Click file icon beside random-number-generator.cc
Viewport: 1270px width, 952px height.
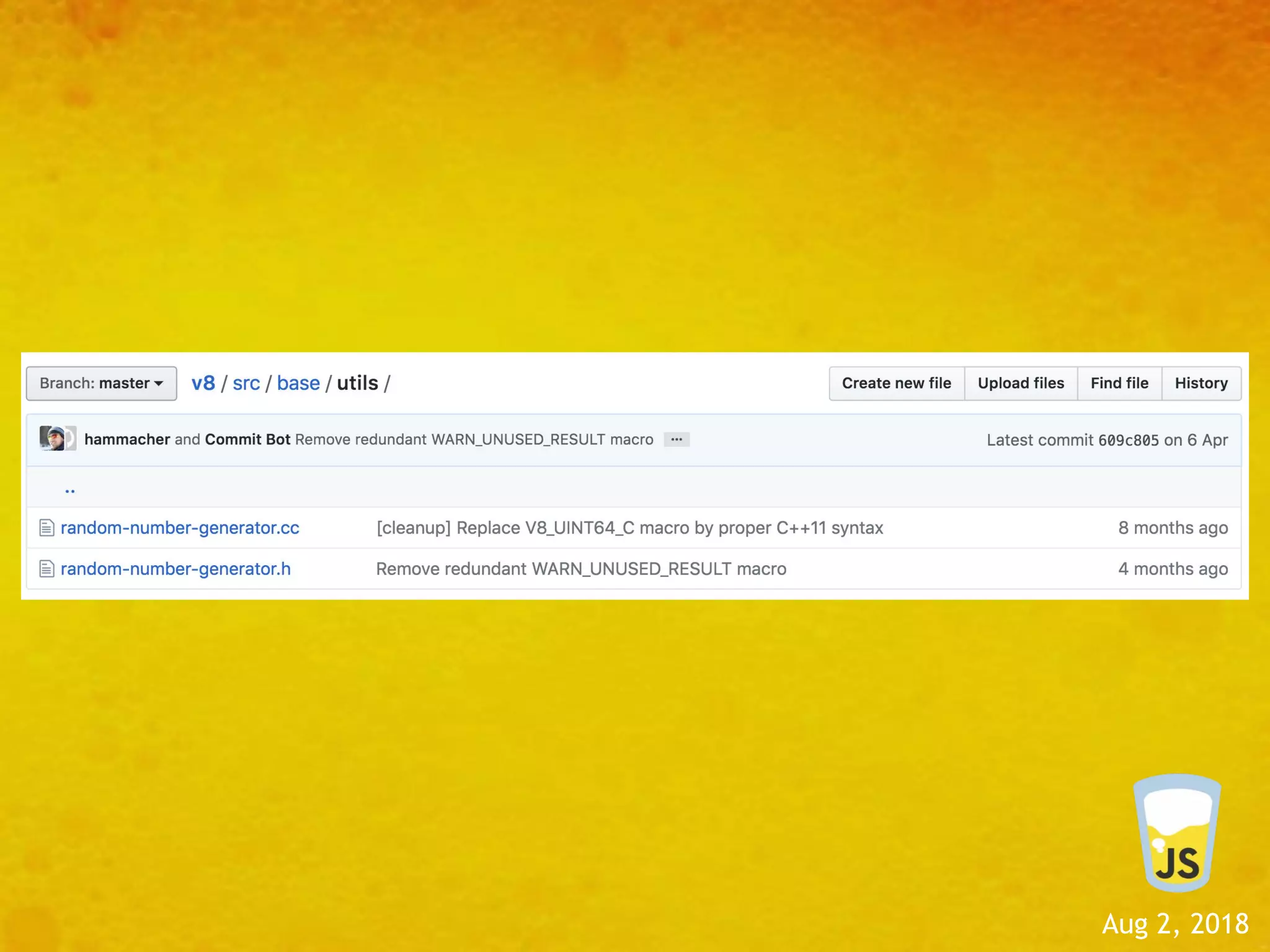(x=47, y=528)
